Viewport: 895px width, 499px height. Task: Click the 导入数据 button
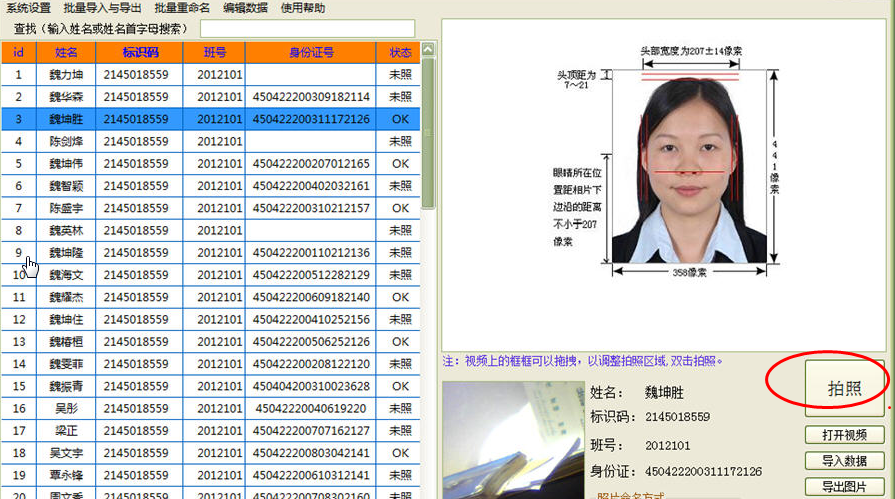[x=844, y=461]
